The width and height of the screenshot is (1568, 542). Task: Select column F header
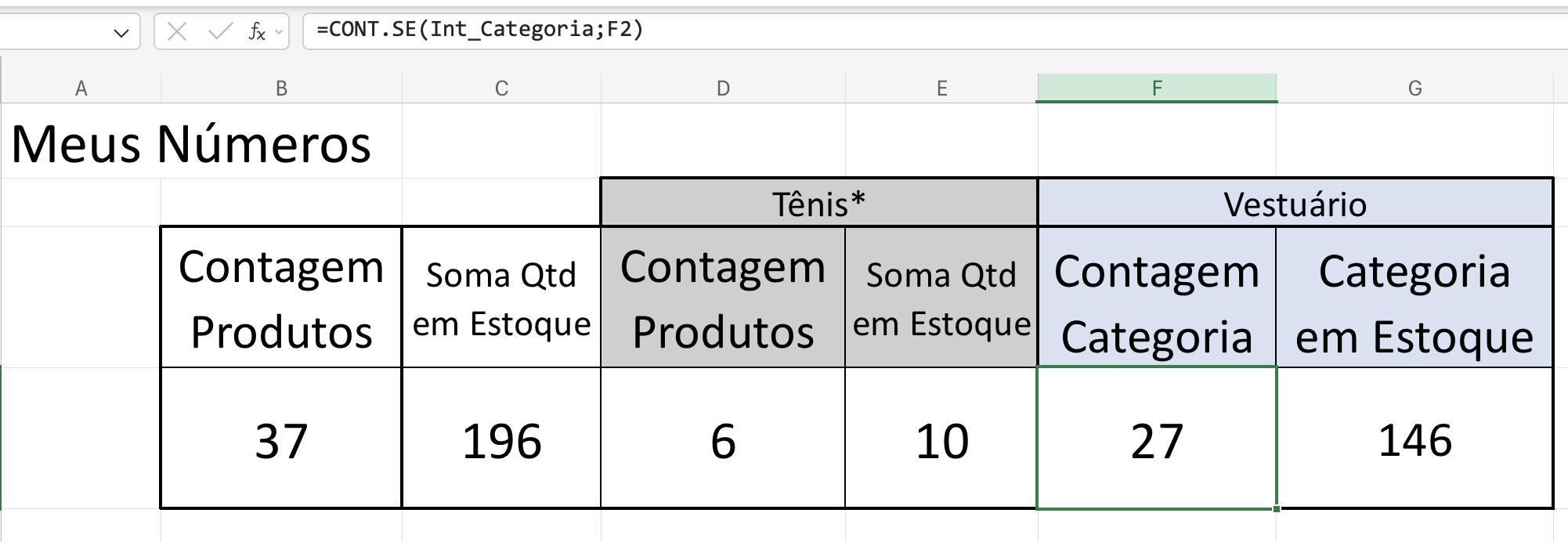(1158, 88)
